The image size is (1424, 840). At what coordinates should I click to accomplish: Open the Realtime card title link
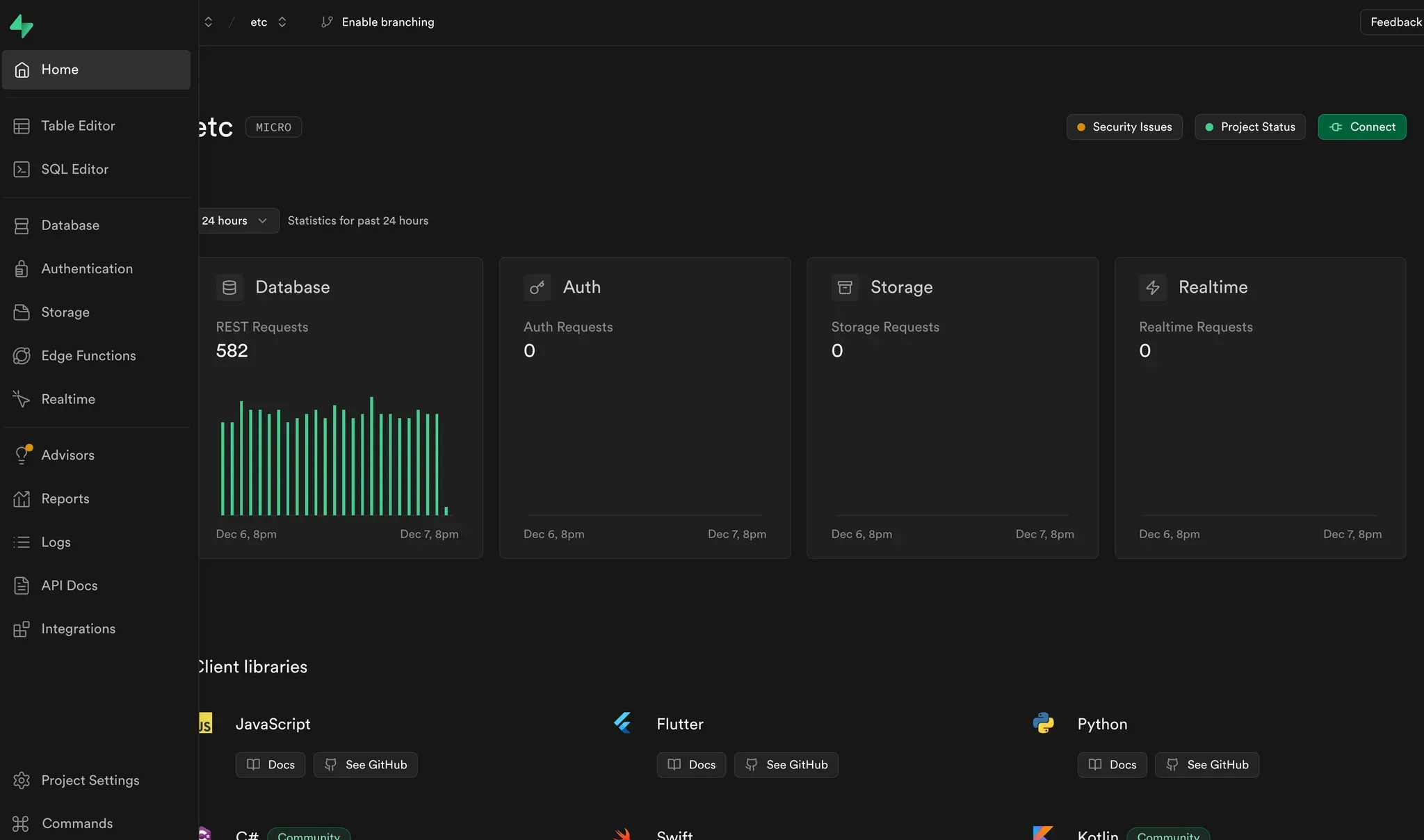tap(1213, 287)
